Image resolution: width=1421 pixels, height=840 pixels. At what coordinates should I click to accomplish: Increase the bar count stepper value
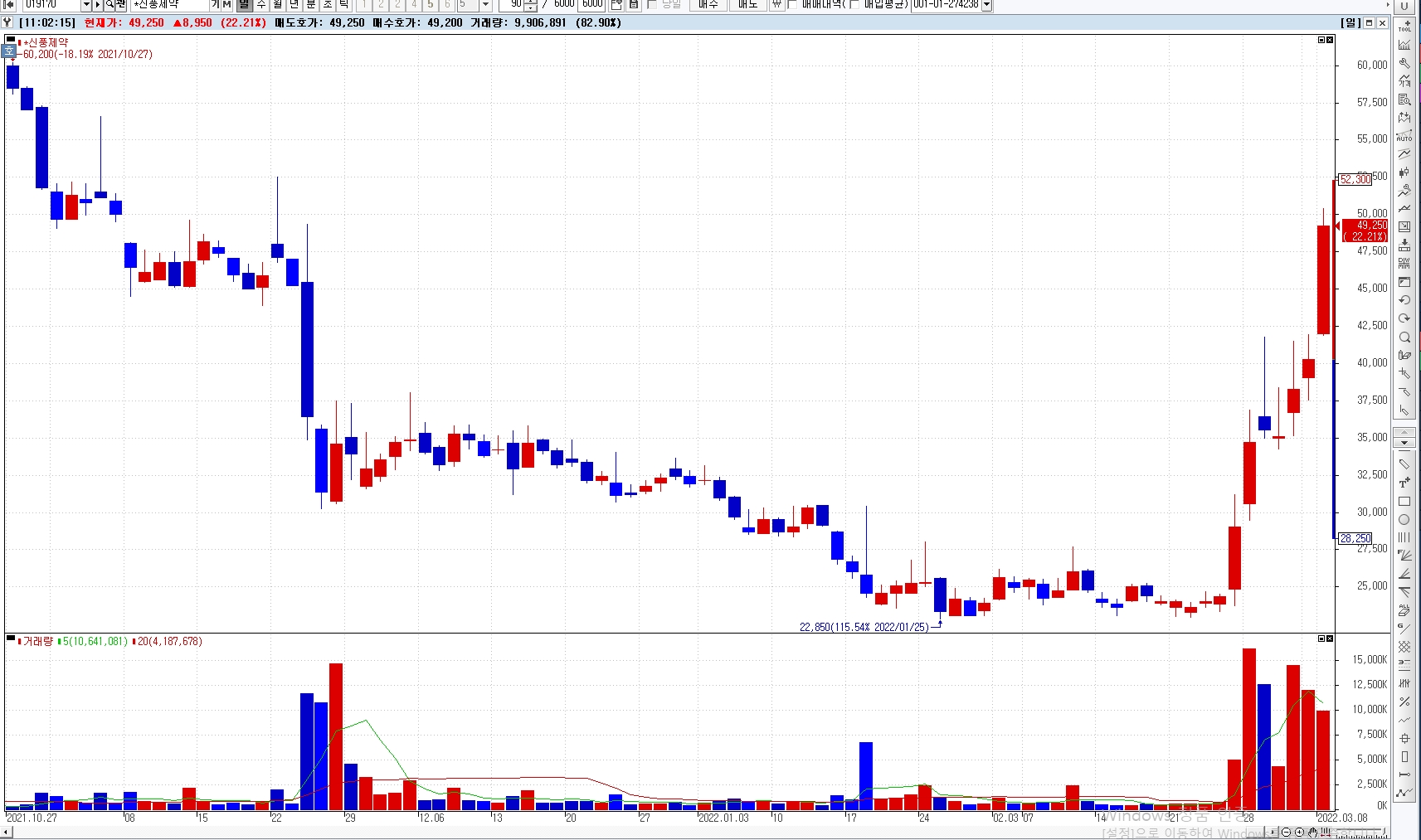point(531,2)
